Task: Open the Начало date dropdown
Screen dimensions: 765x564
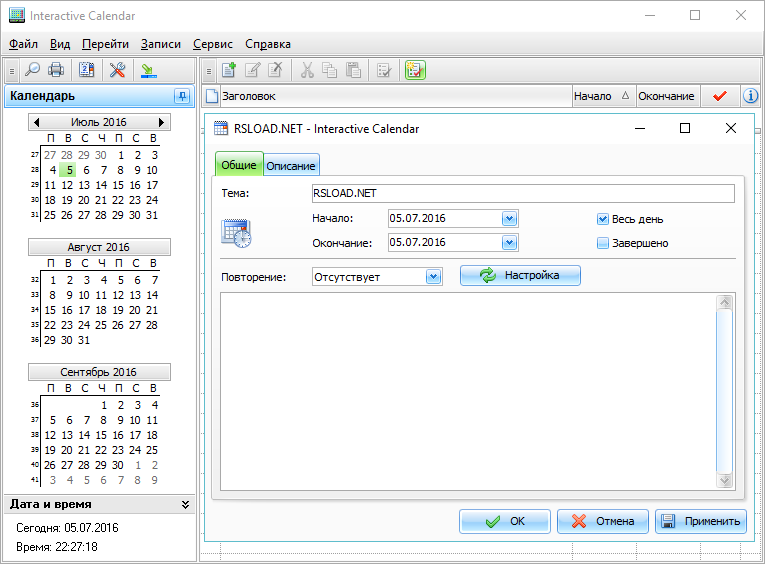Action: (x=509, y=218)
